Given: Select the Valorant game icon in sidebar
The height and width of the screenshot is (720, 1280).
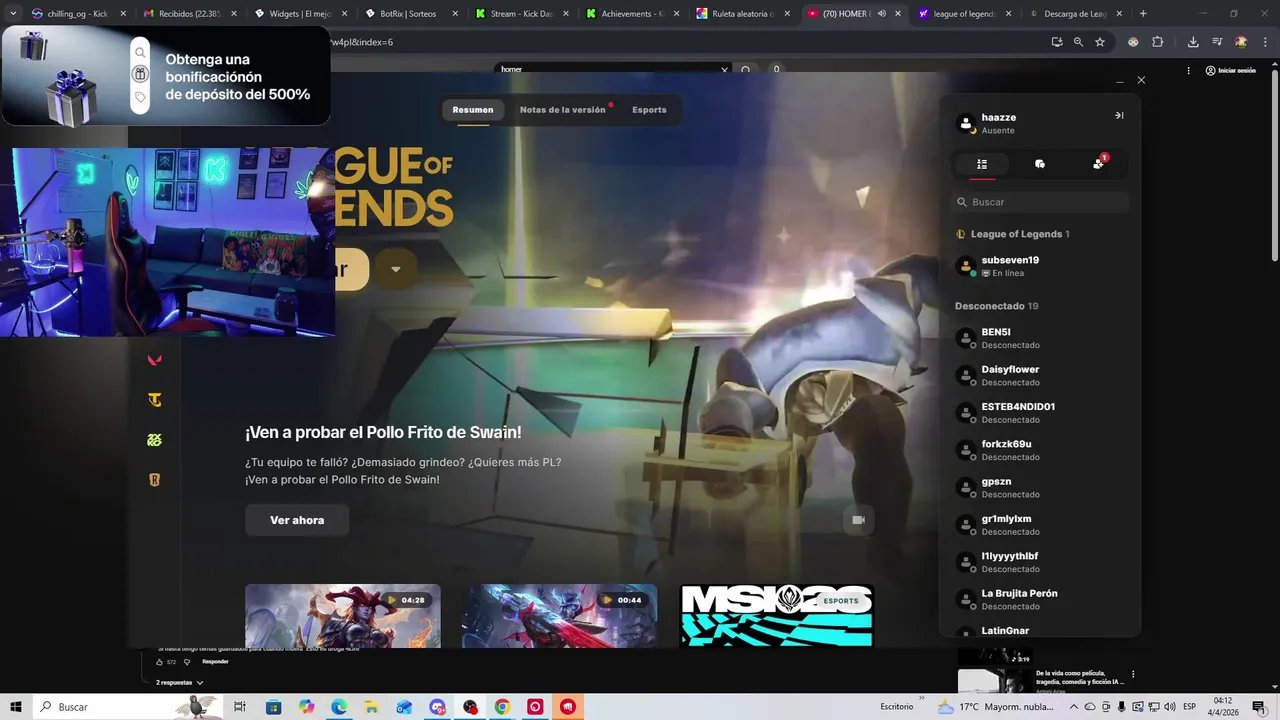Looking at the screenshot, I should tap(154, 360).
